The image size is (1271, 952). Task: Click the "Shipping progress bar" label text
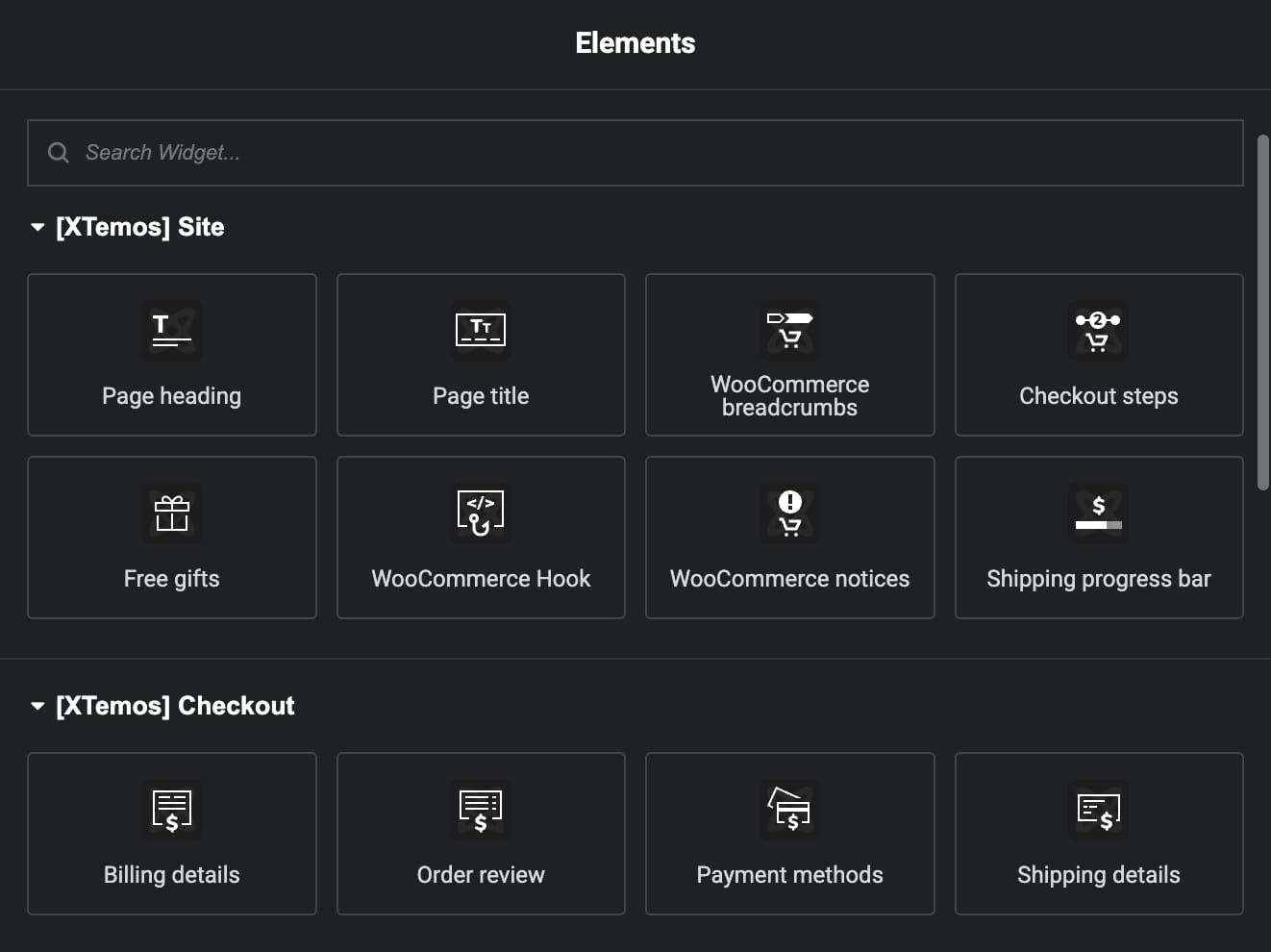tap(1099, 579)
